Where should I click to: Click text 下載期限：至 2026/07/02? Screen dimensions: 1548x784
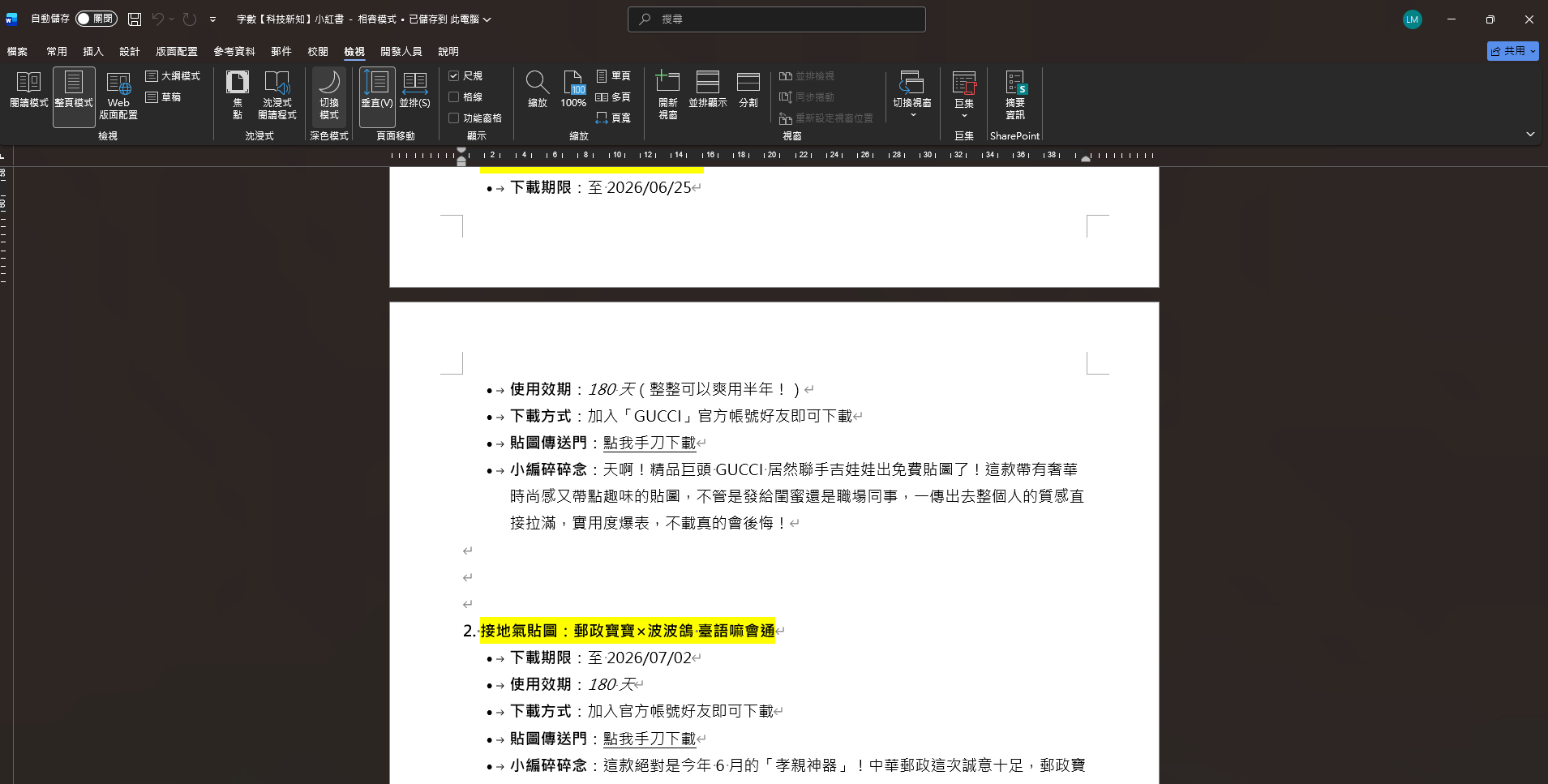(x=601, y=658)
